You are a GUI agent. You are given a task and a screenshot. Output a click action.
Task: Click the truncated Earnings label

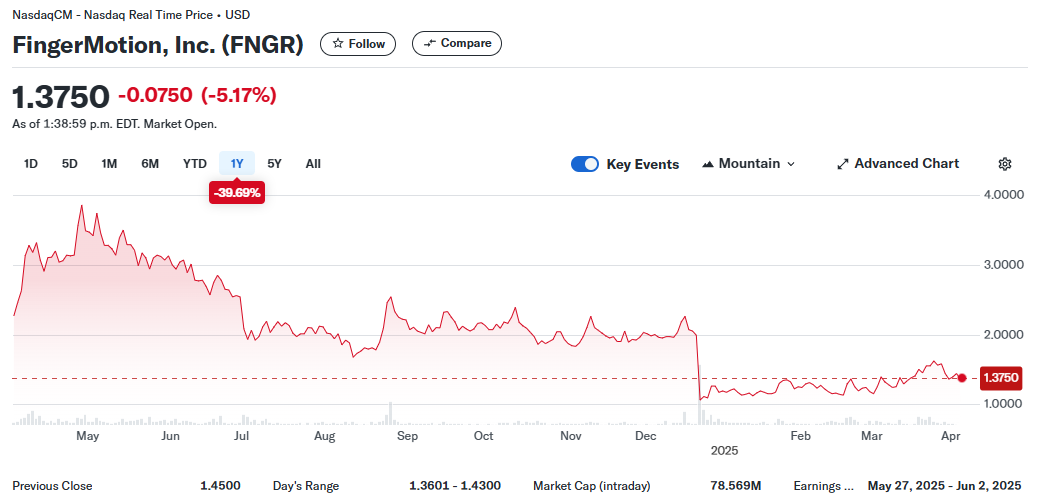point(824,486)
